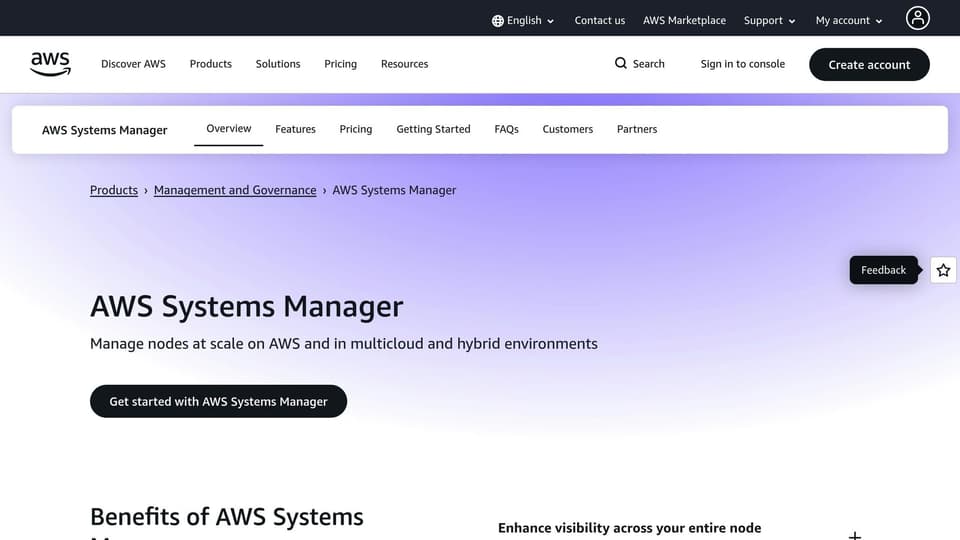Switch to the Customers tab

pyautogui.click(x=568, y=129)
